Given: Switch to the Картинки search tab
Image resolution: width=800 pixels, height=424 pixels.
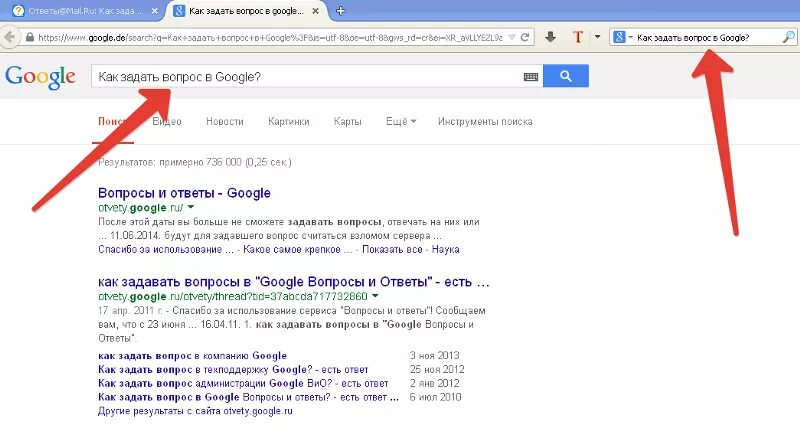Looking at the screenshot, I should click(288, 121).
